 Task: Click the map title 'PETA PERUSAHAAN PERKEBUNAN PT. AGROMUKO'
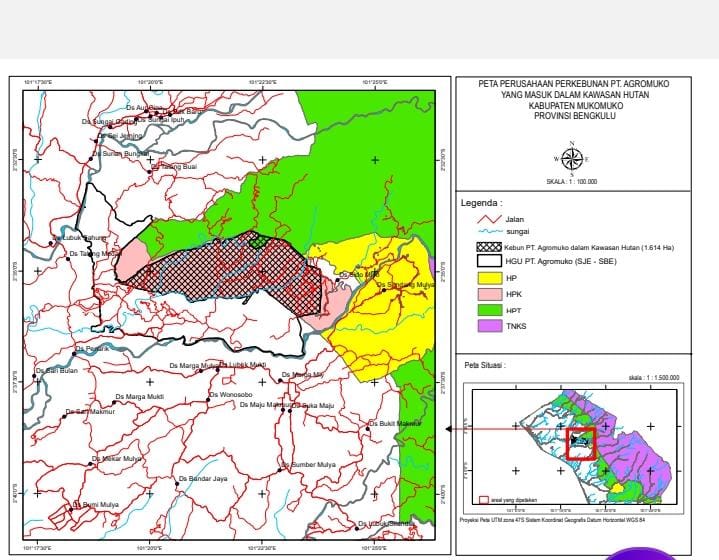[573, 88]
